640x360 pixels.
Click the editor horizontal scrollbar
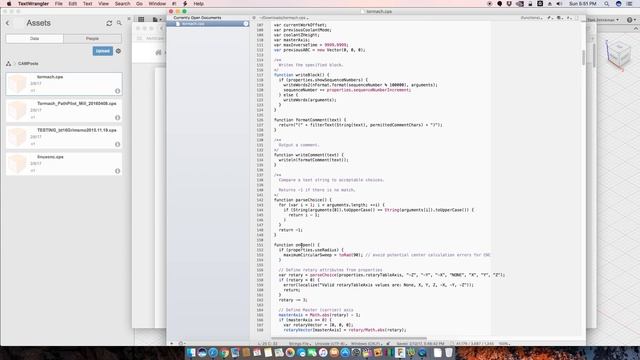pos(349,338)
